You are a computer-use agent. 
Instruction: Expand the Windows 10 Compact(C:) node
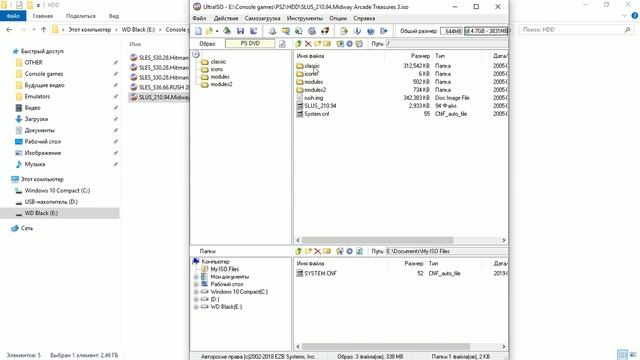pos(196,292)
